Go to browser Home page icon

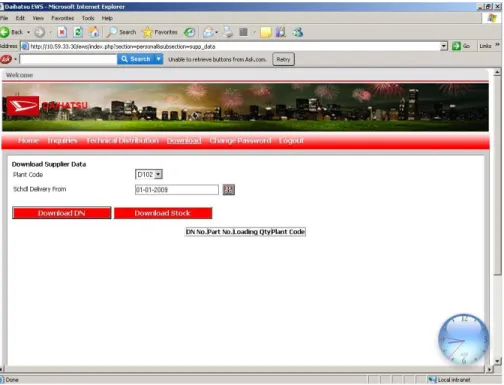tap(94, 32)
